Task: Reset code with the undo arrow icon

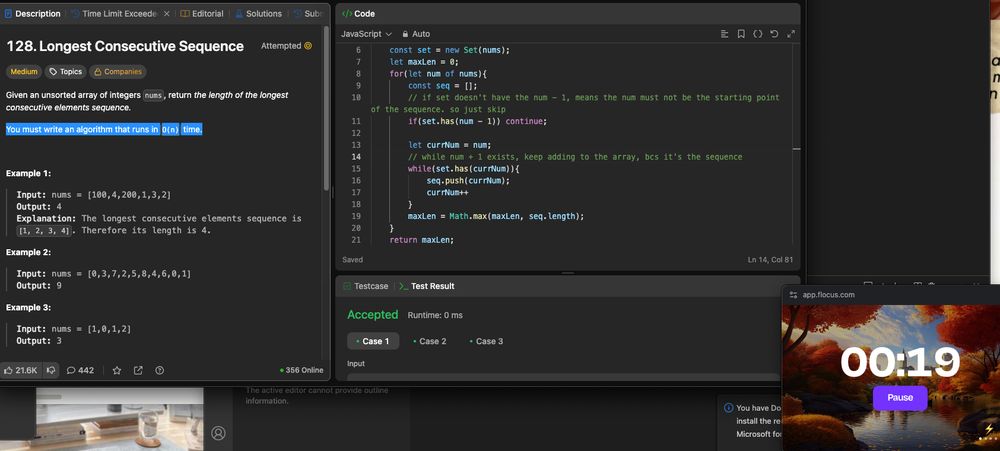Action: click(x=774, y=34)
